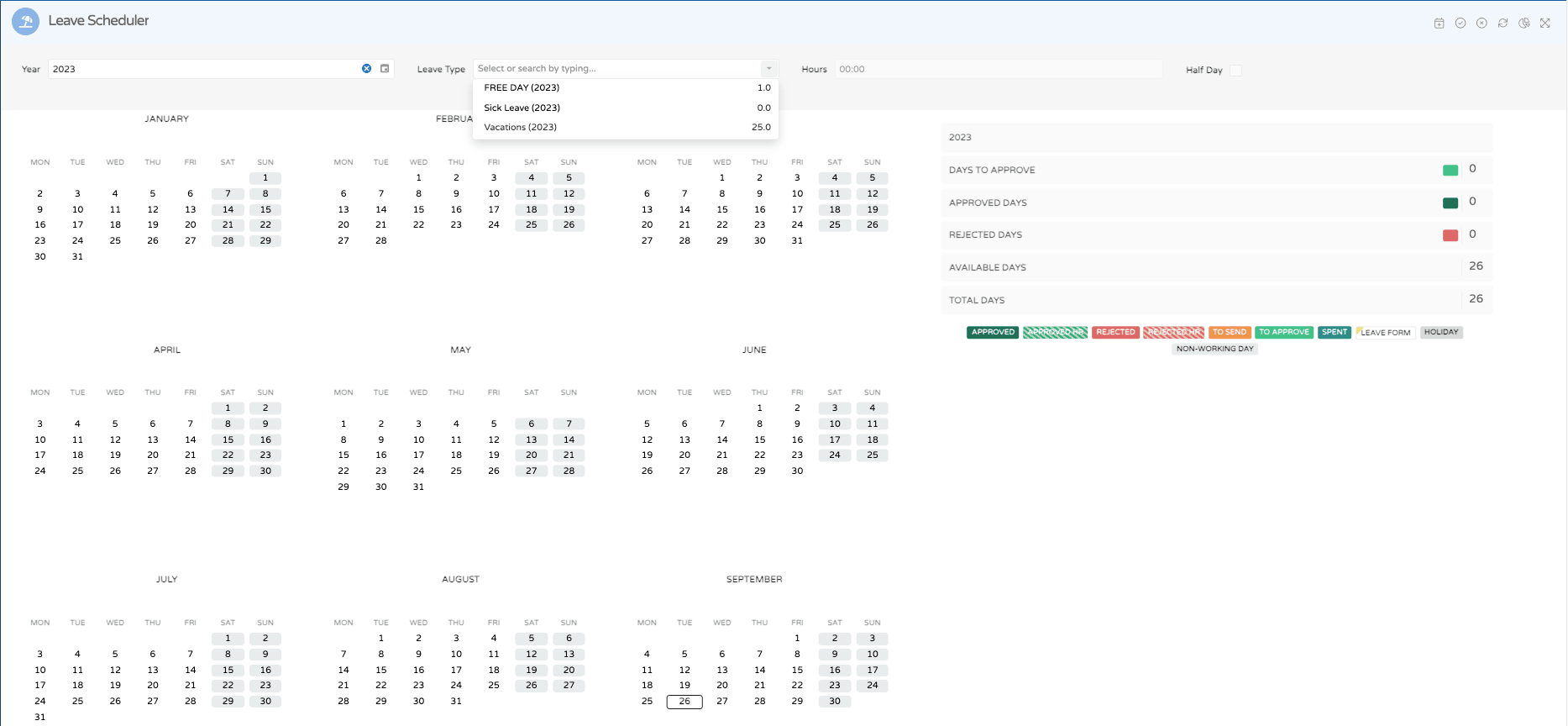
Task: Click the reject X circle icon
Action: [1481, 24]
